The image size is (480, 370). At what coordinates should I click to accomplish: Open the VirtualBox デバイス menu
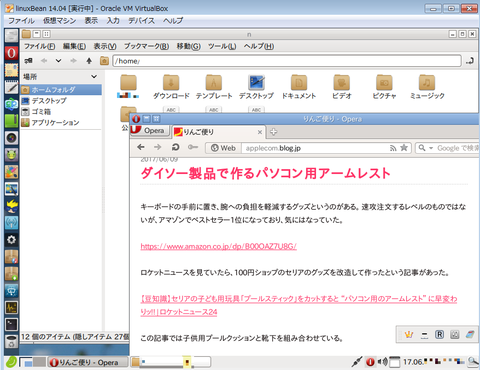[x=142, y=21]
